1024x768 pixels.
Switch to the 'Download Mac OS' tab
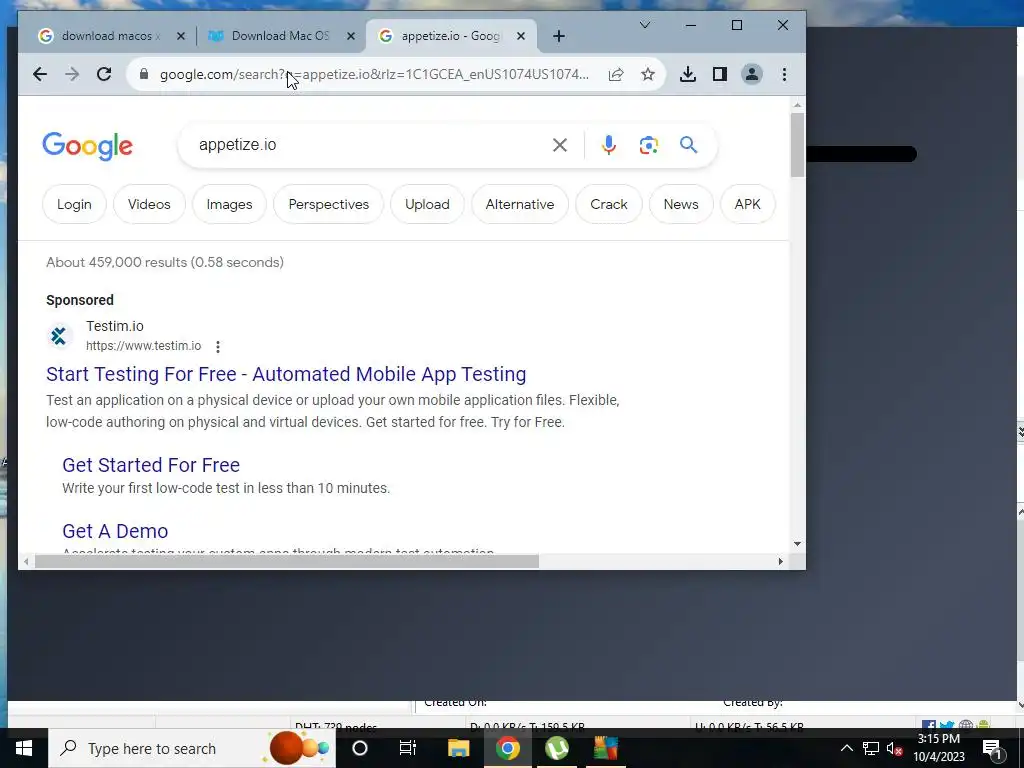pos(281,36)
